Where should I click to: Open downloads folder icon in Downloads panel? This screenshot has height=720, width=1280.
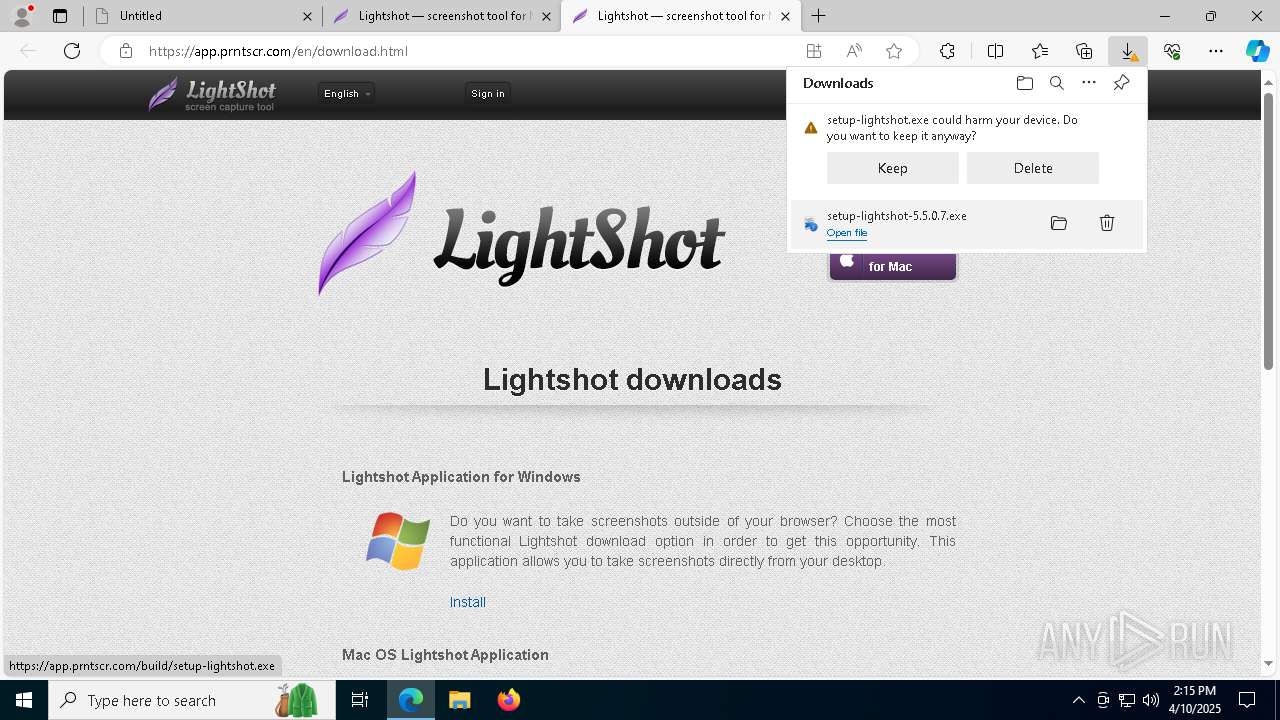tap(1025, 83)
